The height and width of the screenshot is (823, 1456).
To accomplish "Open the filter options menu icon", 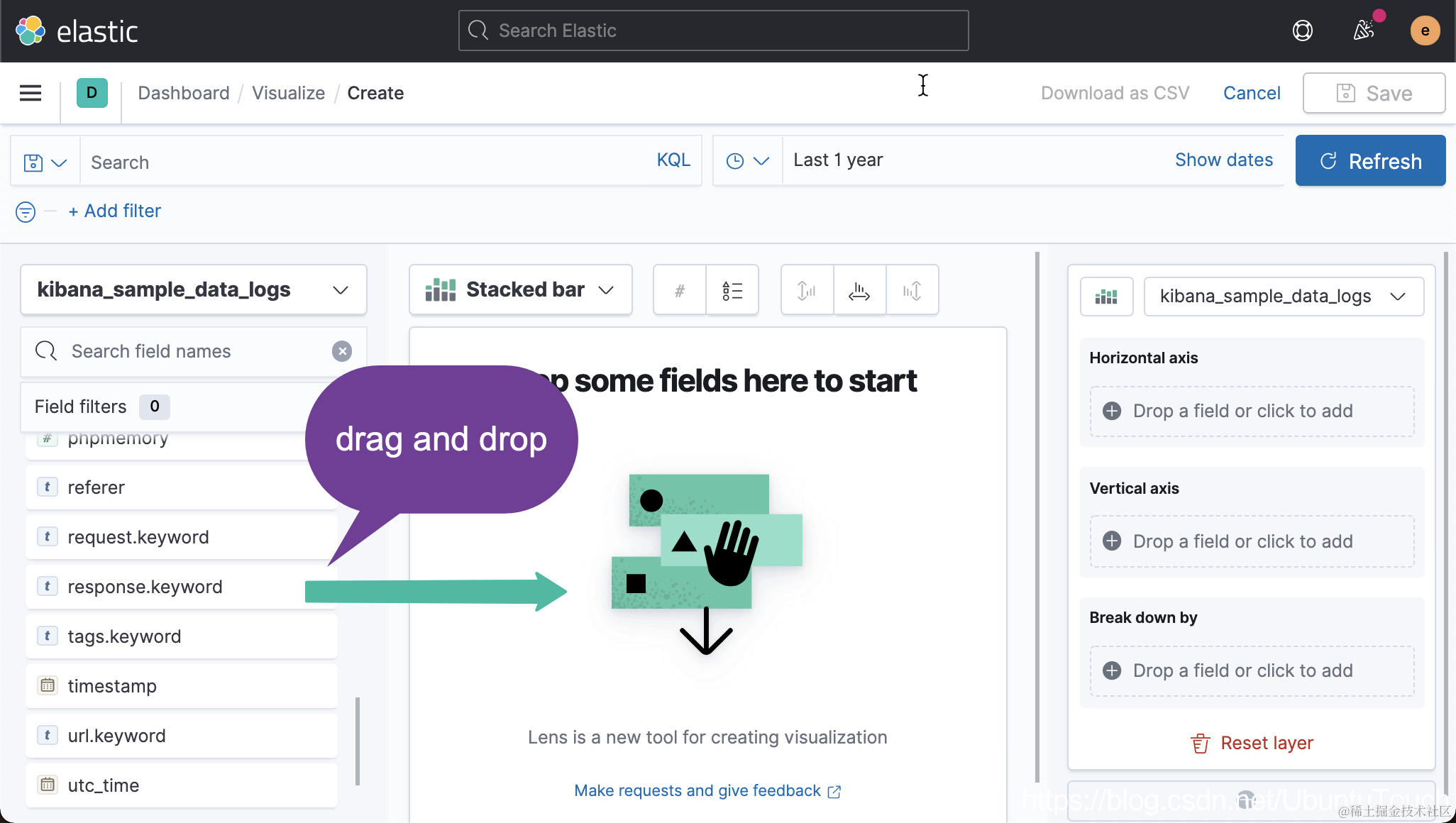I will point(26,211).
